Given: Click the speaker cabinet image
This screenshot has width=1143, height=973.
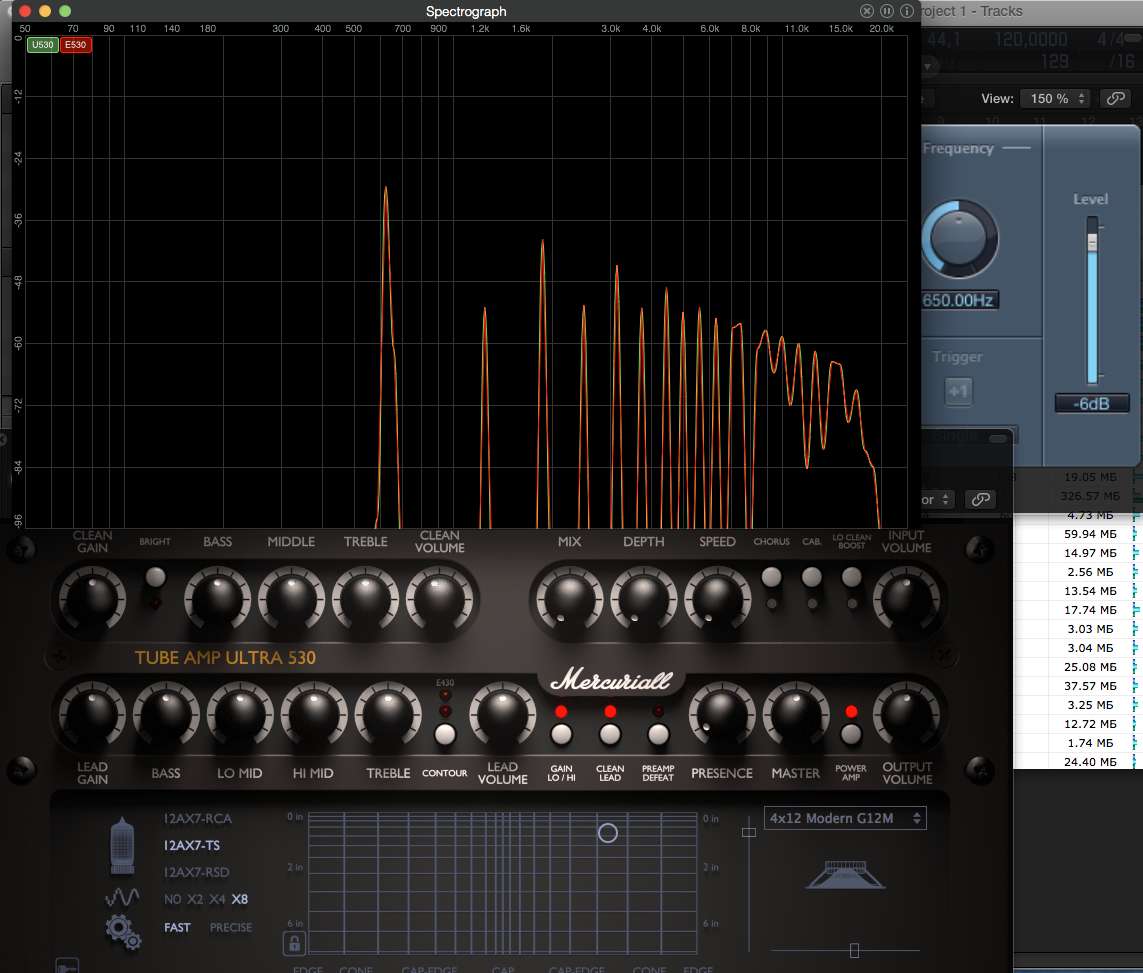Looking at the screenshot, I should [x=845, y=875].
